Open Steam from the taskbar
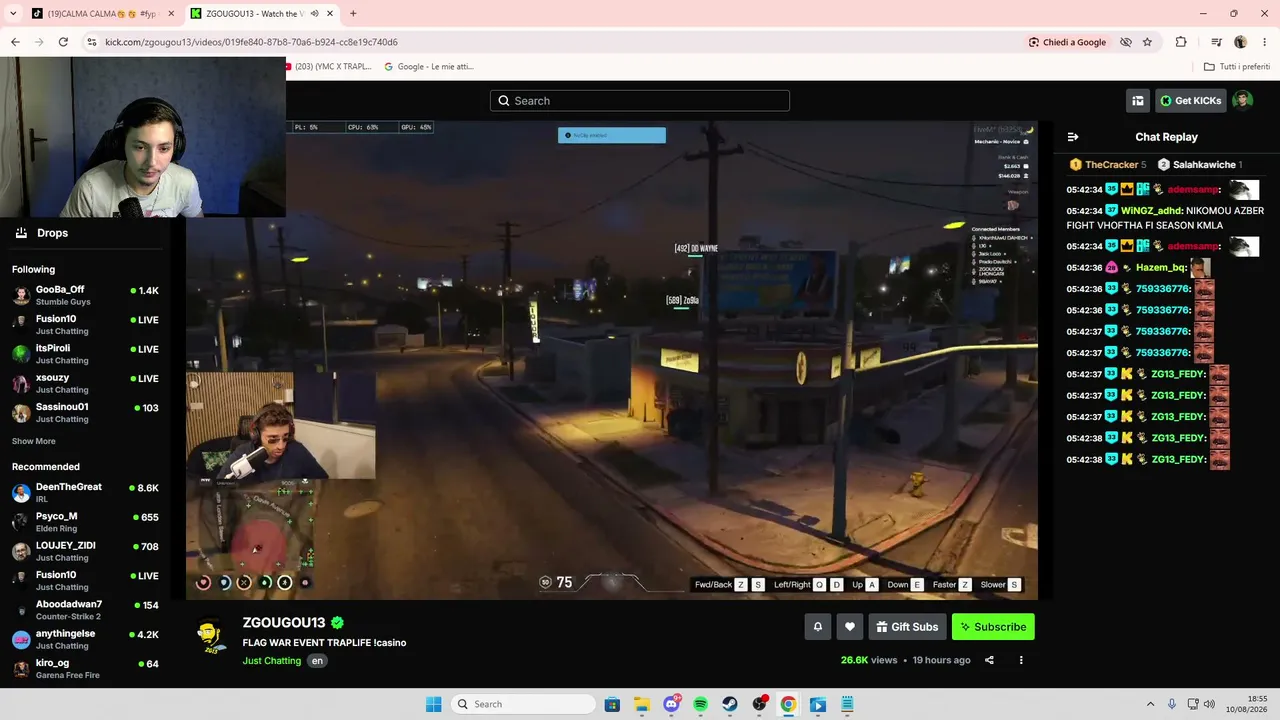The width and height of the screenshot is (1280, 720). pyautogui.click(x=730, y=704)
